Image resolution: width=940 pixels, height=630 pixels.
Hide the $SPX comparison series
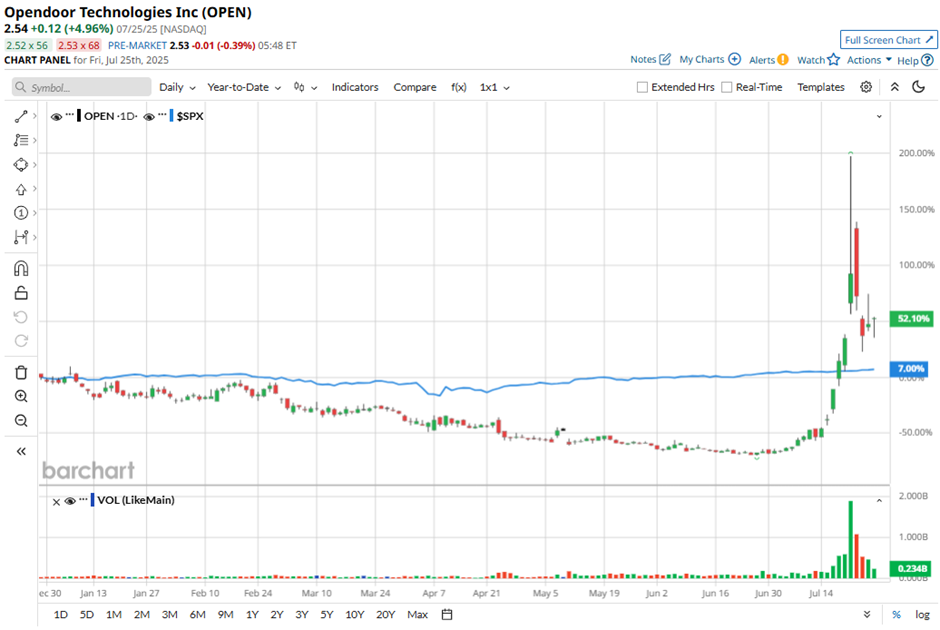point(149,117)
